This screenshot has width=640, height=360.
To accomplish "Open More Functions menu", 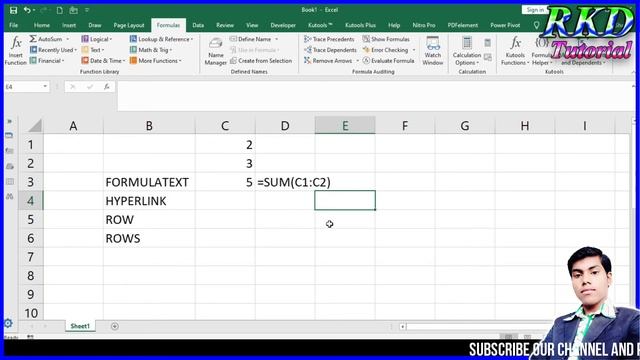I will coord(156,60).
